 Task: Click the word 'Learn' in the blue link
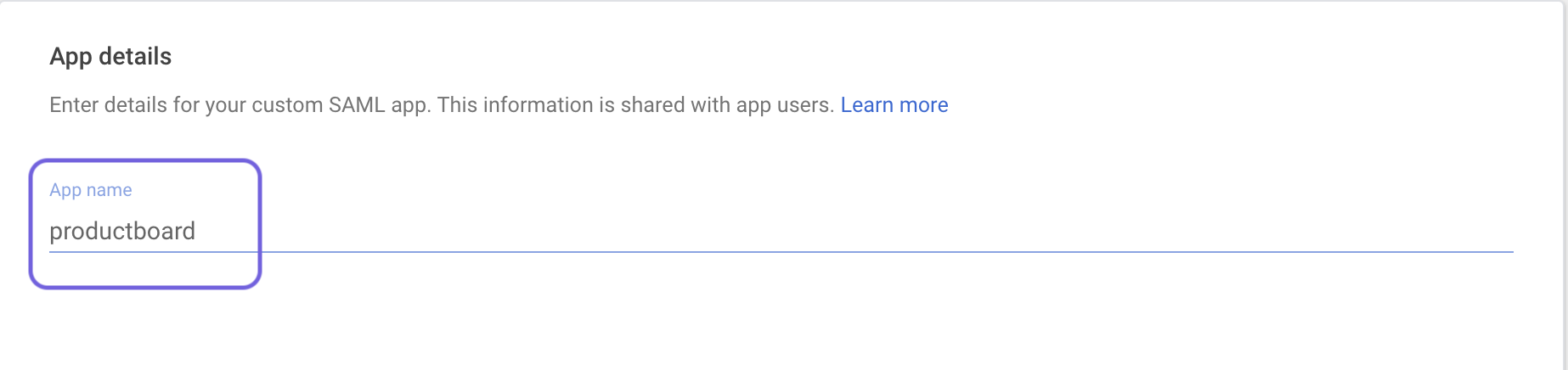coord(867,105)
